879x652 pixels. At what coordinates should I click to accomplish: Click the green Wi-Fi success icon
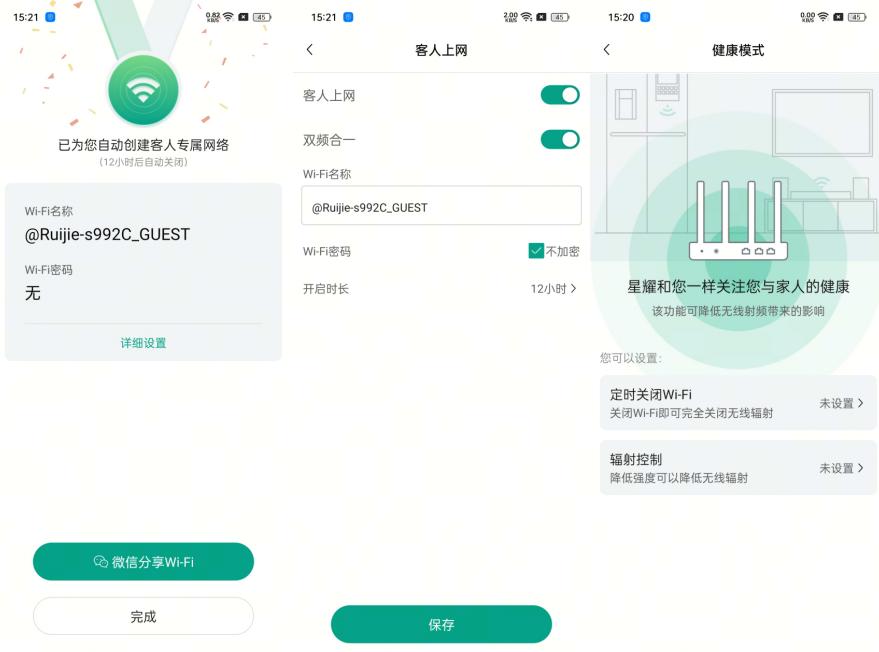[x=142, y=89]
